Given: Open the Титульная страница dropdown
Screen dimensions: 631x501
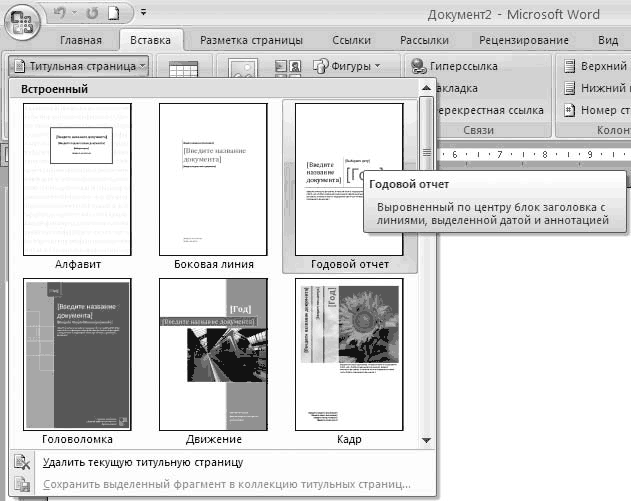Looking at the screenshot, I should [79, 66].
